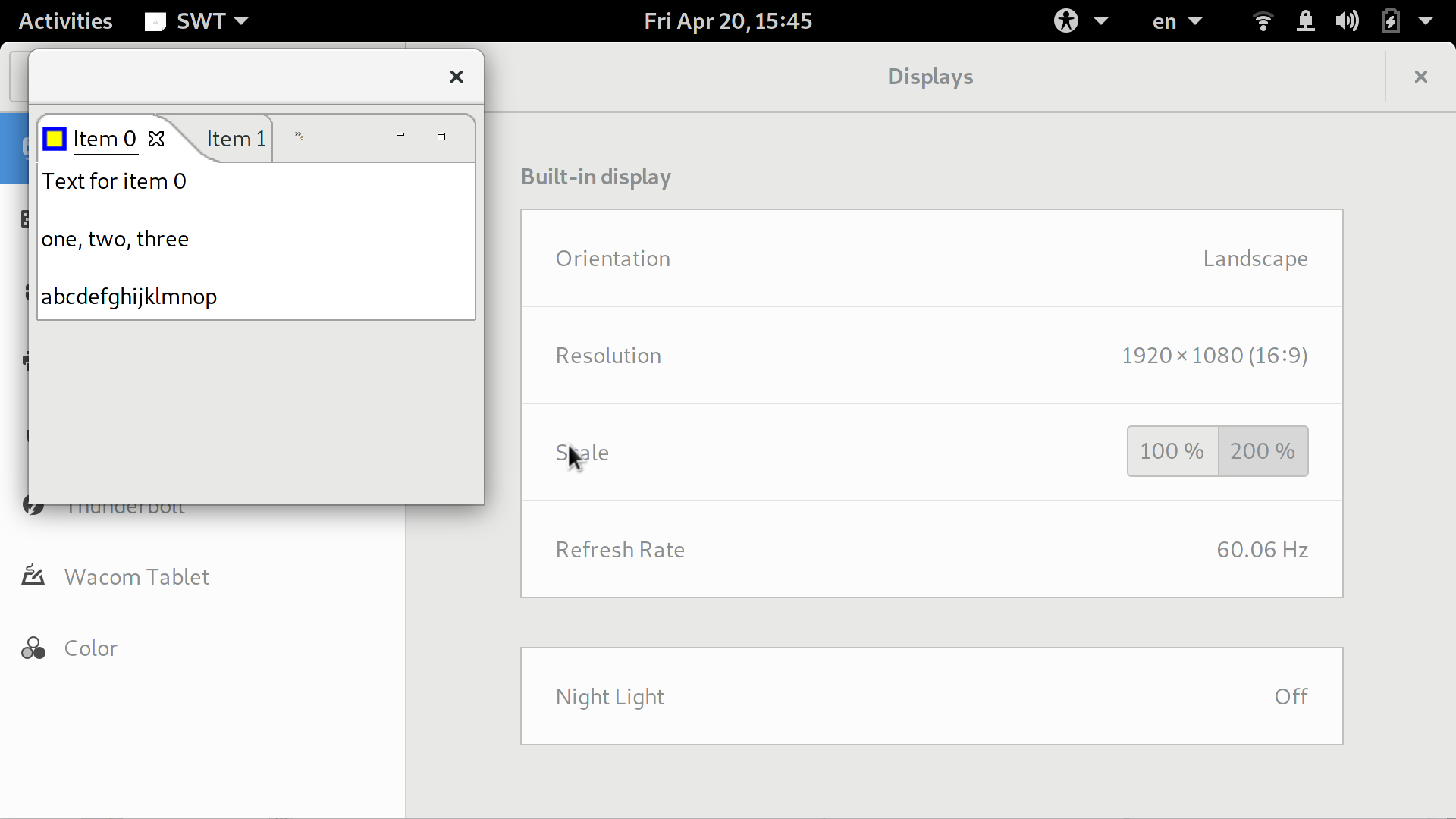Image resolution: width=1456 pixels, height=819 pixels.
Task: Open the Resolution 1920 × 1080 row
Action: tap(932, 356)
